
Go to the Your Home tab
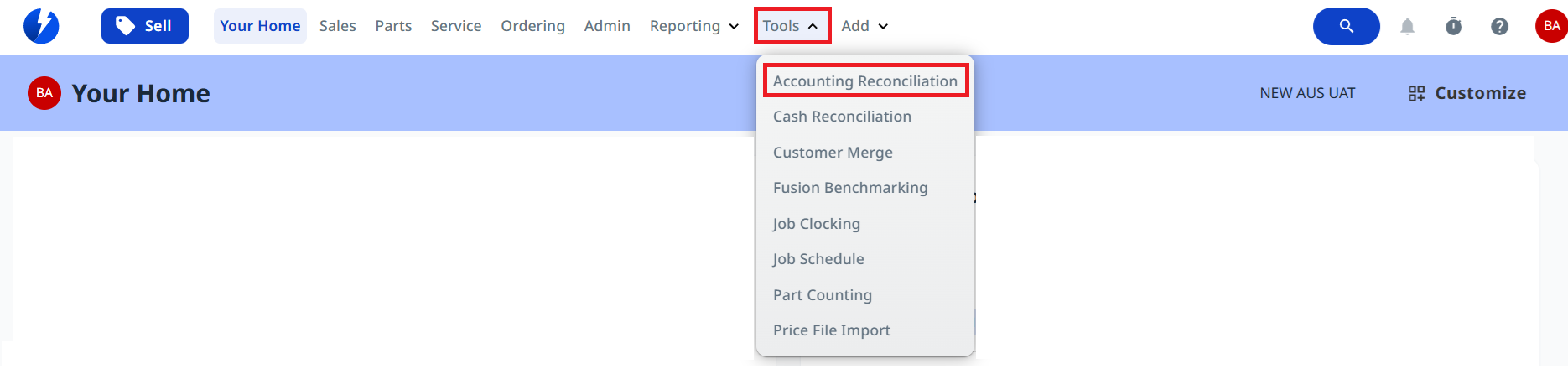(x=260, y=26)
